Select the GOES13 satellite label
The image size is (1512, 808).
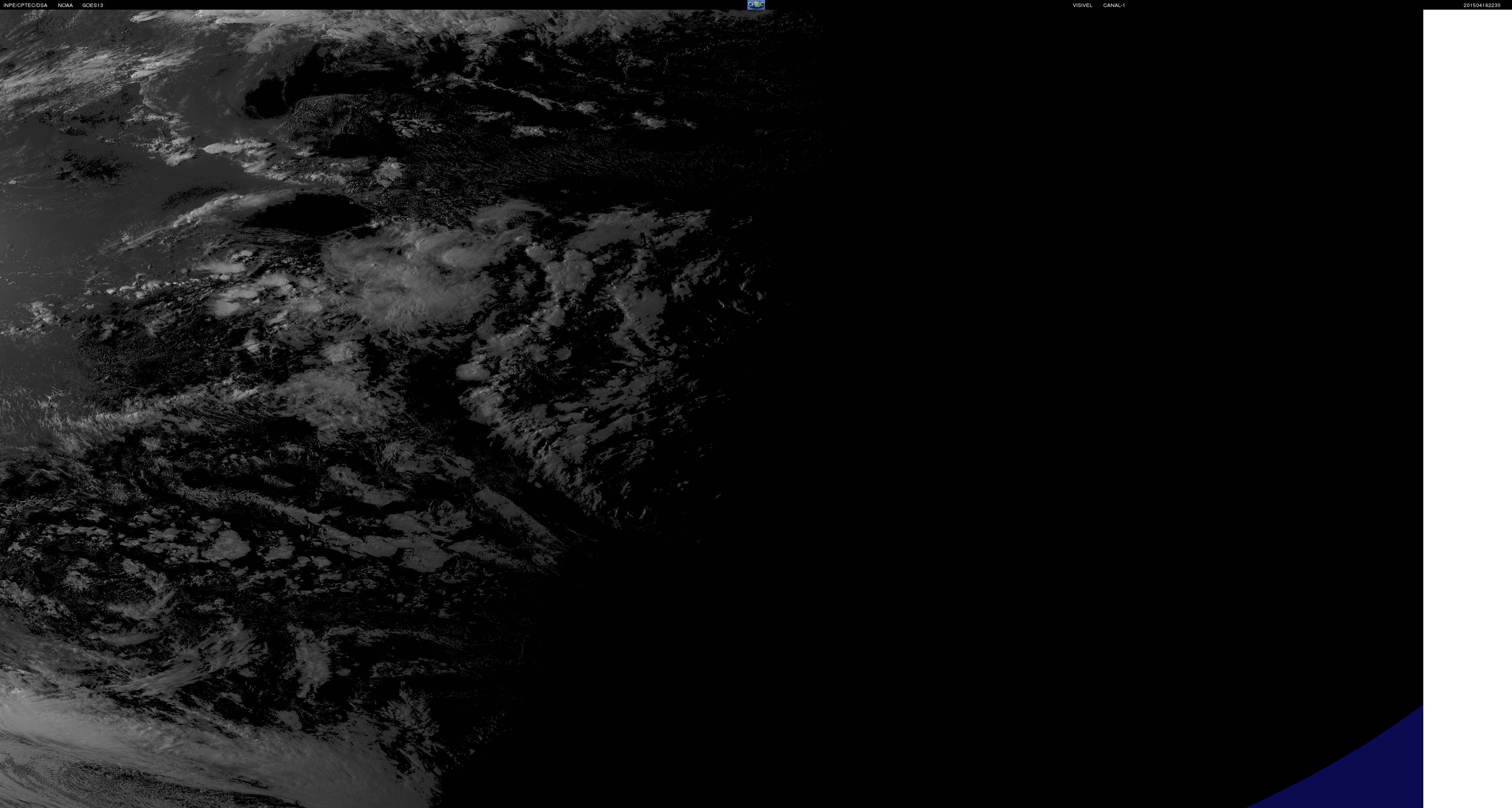(x=93, y=5)
